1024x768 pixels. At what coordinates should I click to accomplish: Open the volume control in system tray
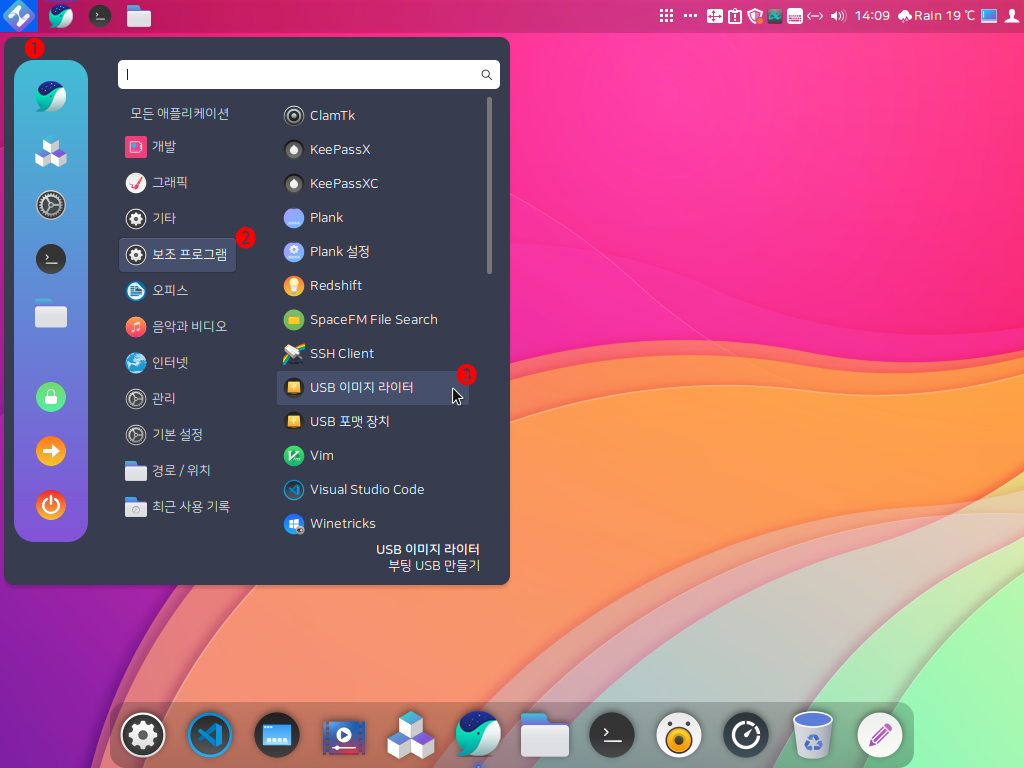837,16
